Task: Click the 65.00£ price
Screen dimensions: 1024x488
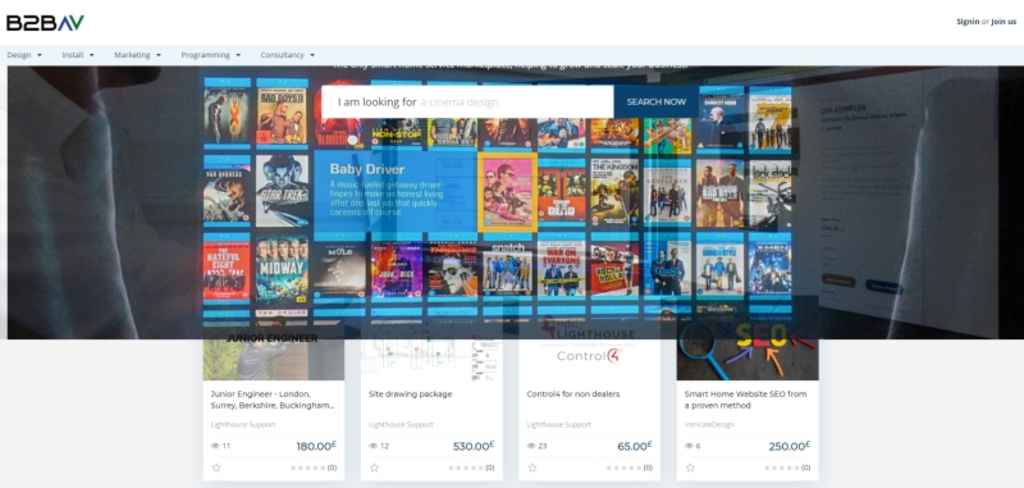Action: 635,446
